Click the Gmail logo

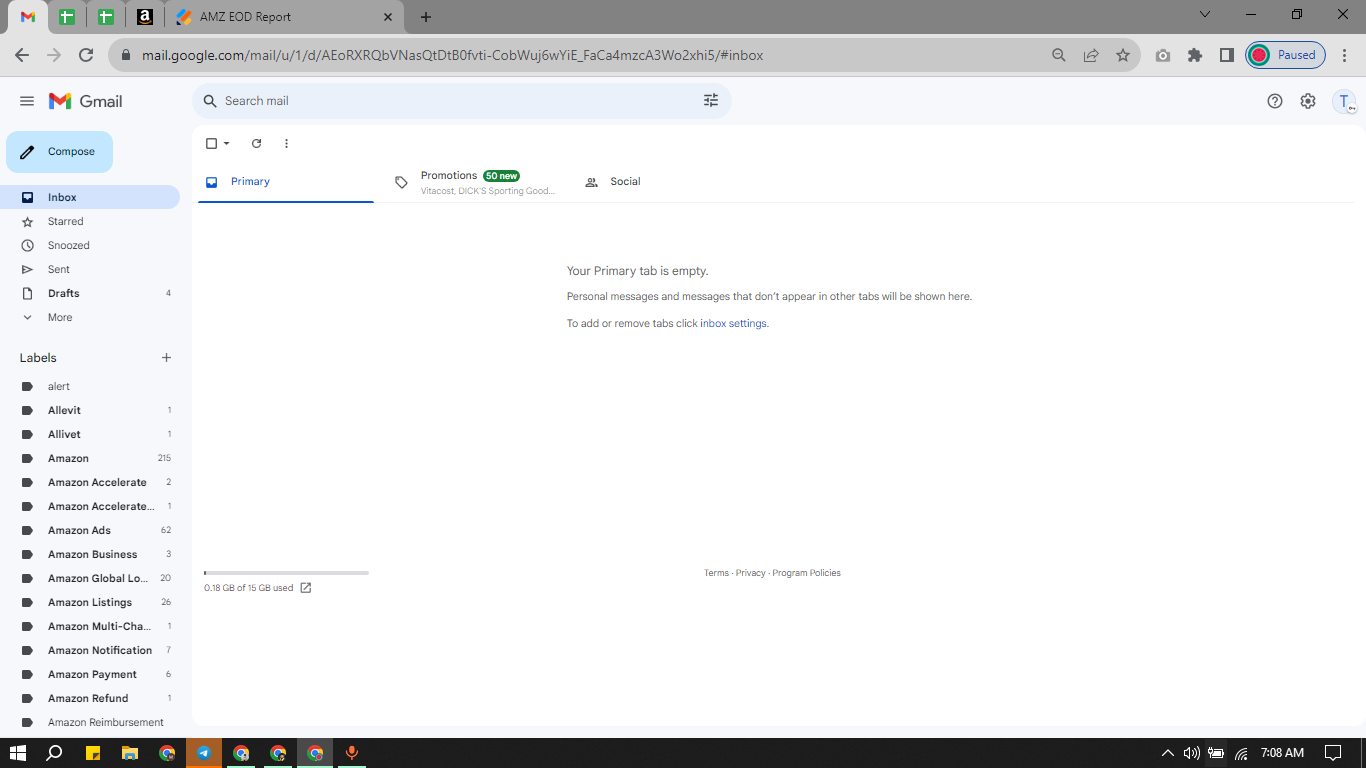[x=86, y=101]
